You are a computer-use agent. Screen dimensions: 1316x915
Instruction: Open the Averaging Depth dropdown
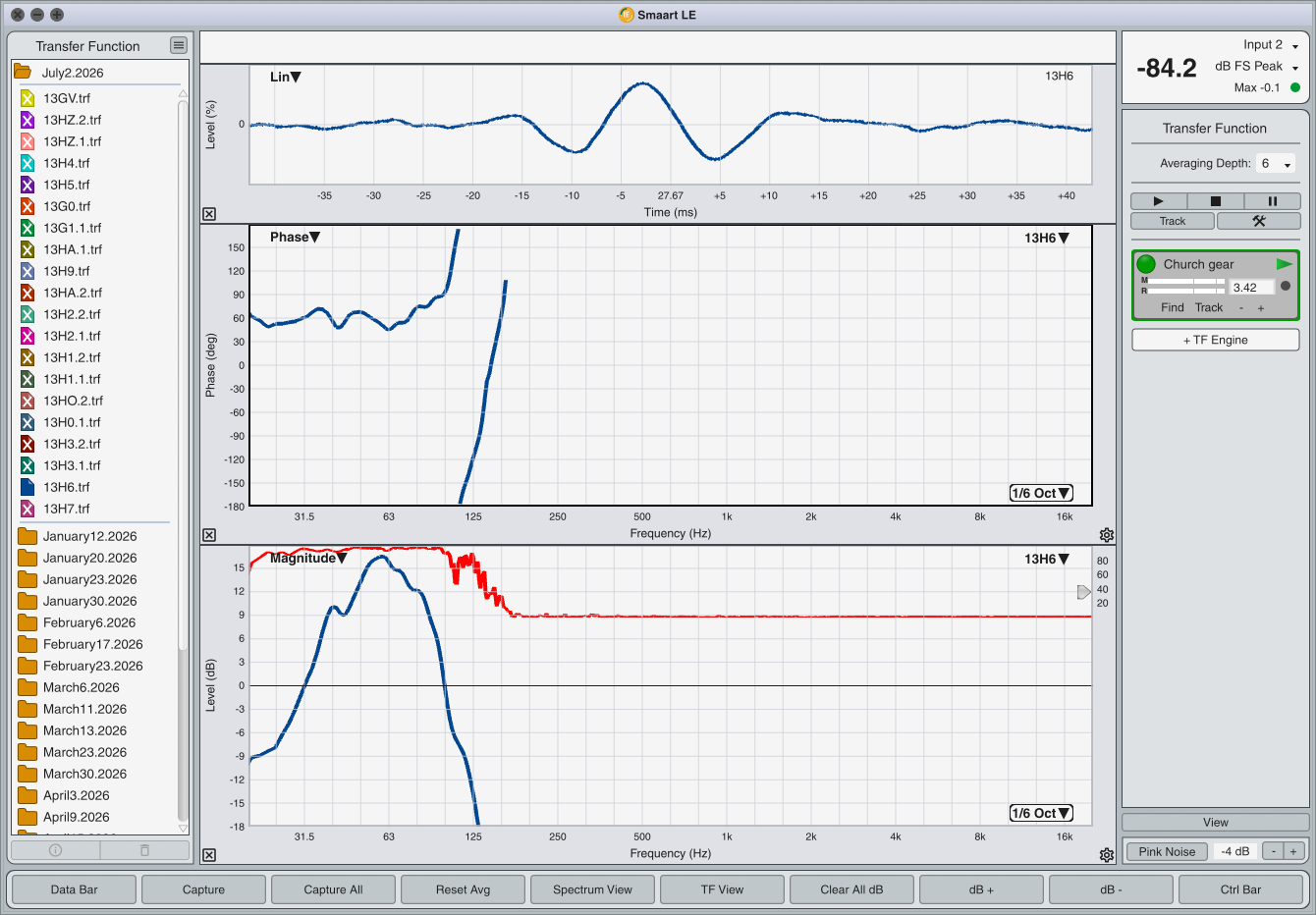pos(1276,164)
